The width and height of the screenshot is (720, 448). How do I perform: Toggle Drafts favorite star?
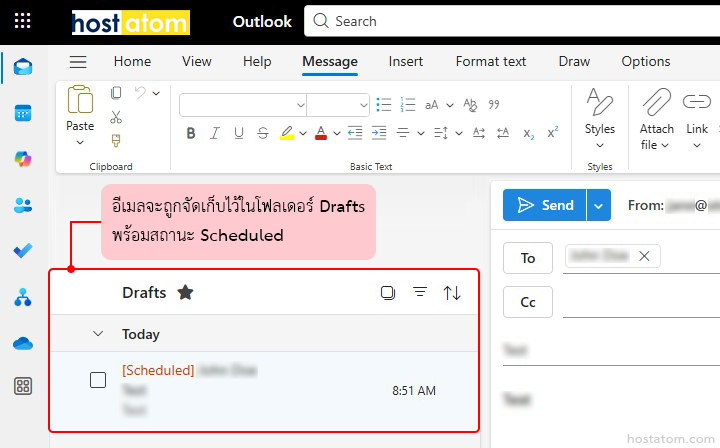186,292
